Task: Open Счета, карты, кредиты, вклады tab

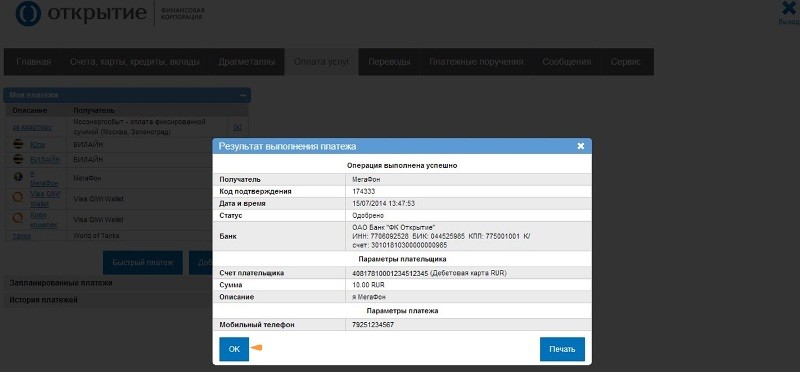Action: coord(136,62)
